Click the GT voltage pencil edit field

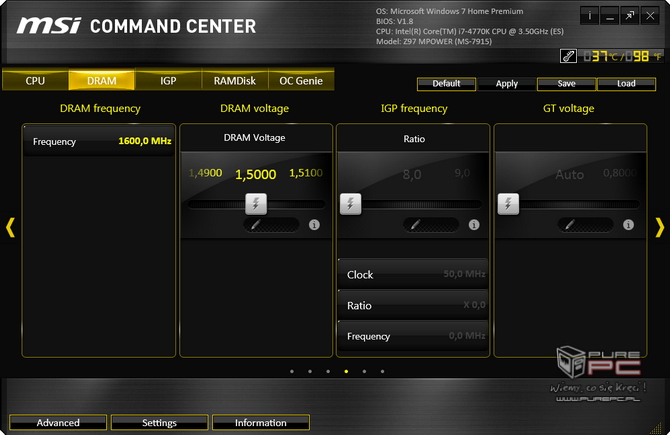[585, 224]
